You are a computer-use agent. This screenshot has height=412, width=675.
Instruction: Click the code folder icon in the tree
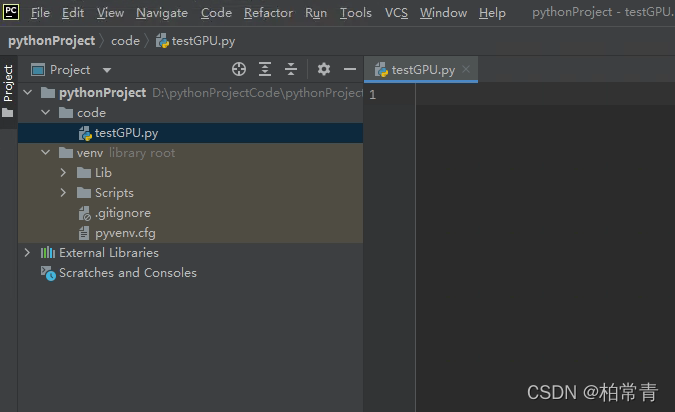pos(66,113)
